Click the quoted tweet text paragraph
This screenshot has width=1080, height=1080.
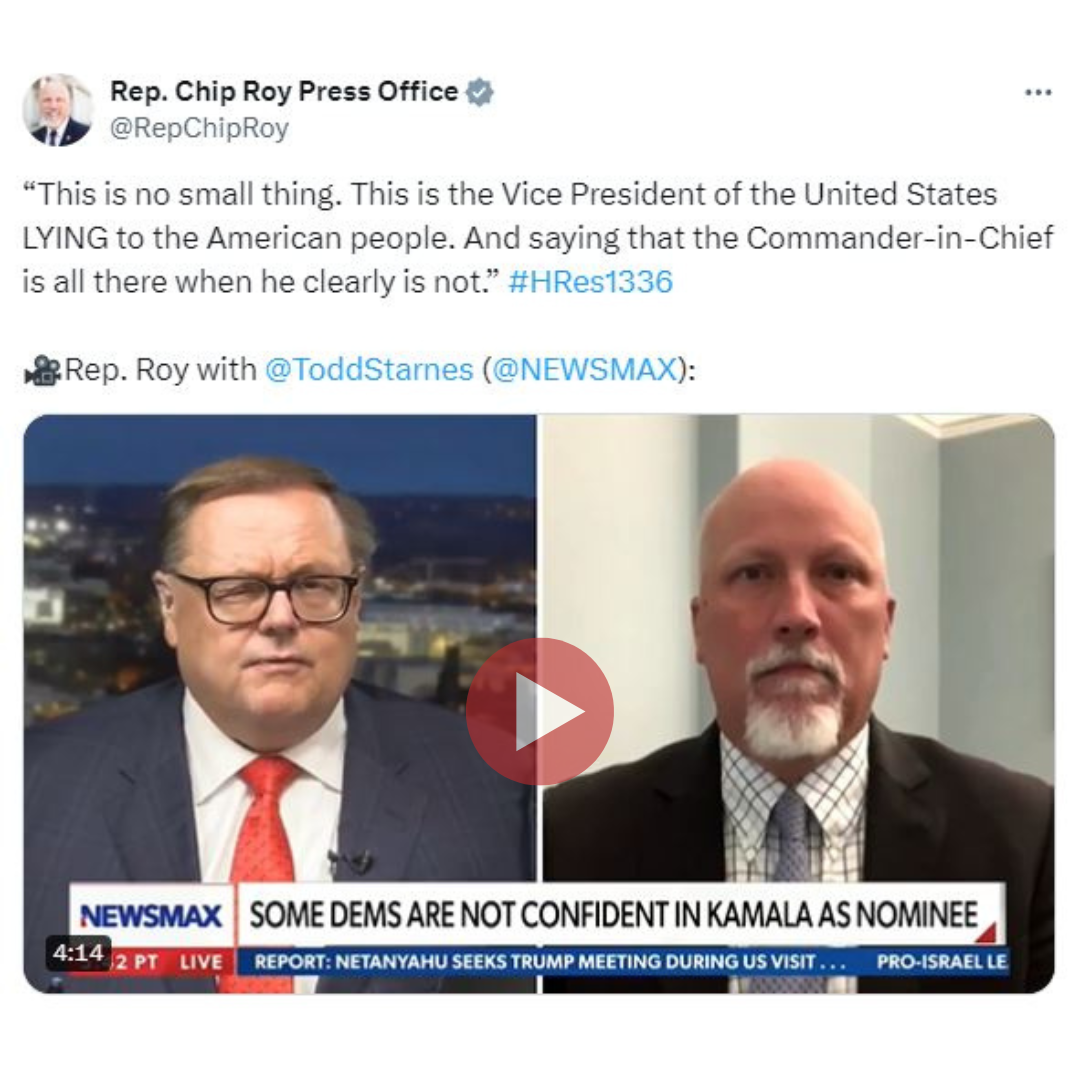[538, 238]
